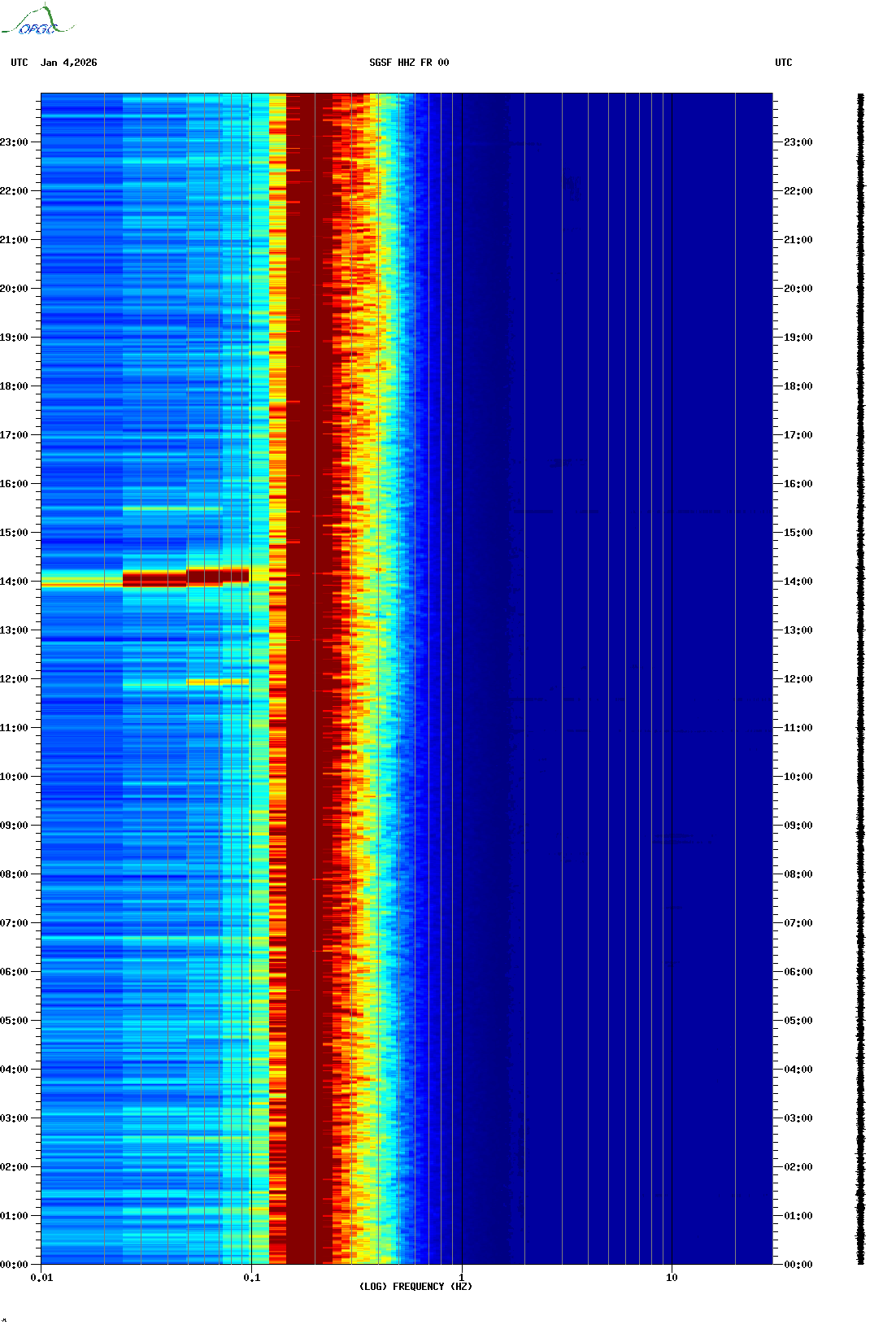
Task: Click the UTC label at top right
Action: pos(783,63)
